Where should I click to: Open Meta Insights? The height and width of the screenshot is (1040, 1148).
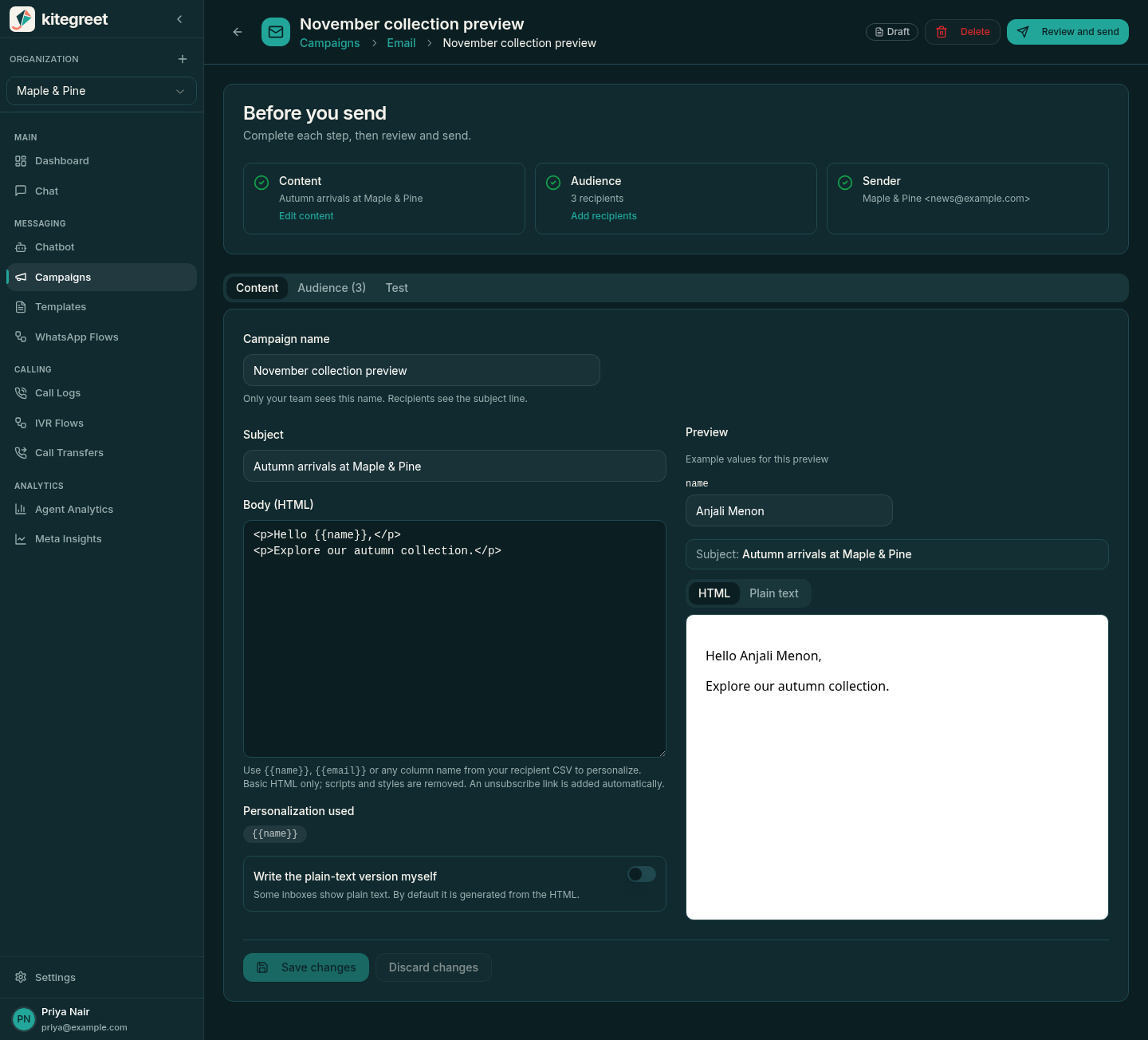[x=101, y=539]
